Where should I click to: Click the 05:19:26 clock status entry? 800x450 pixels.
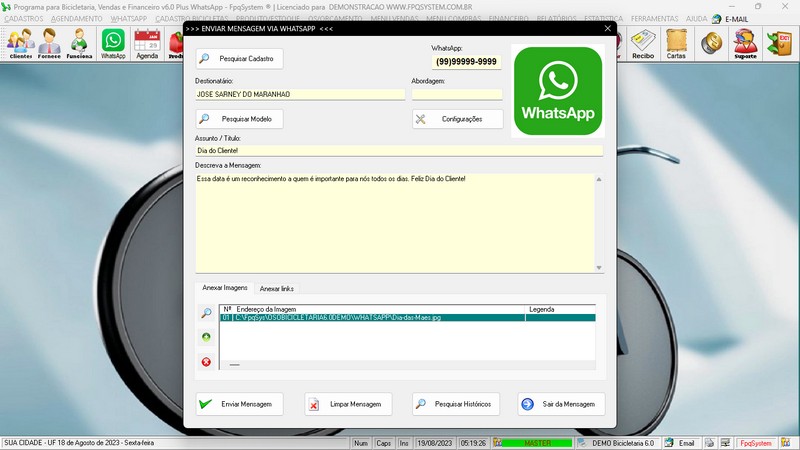pyautogui.click(x=473, y=443)
